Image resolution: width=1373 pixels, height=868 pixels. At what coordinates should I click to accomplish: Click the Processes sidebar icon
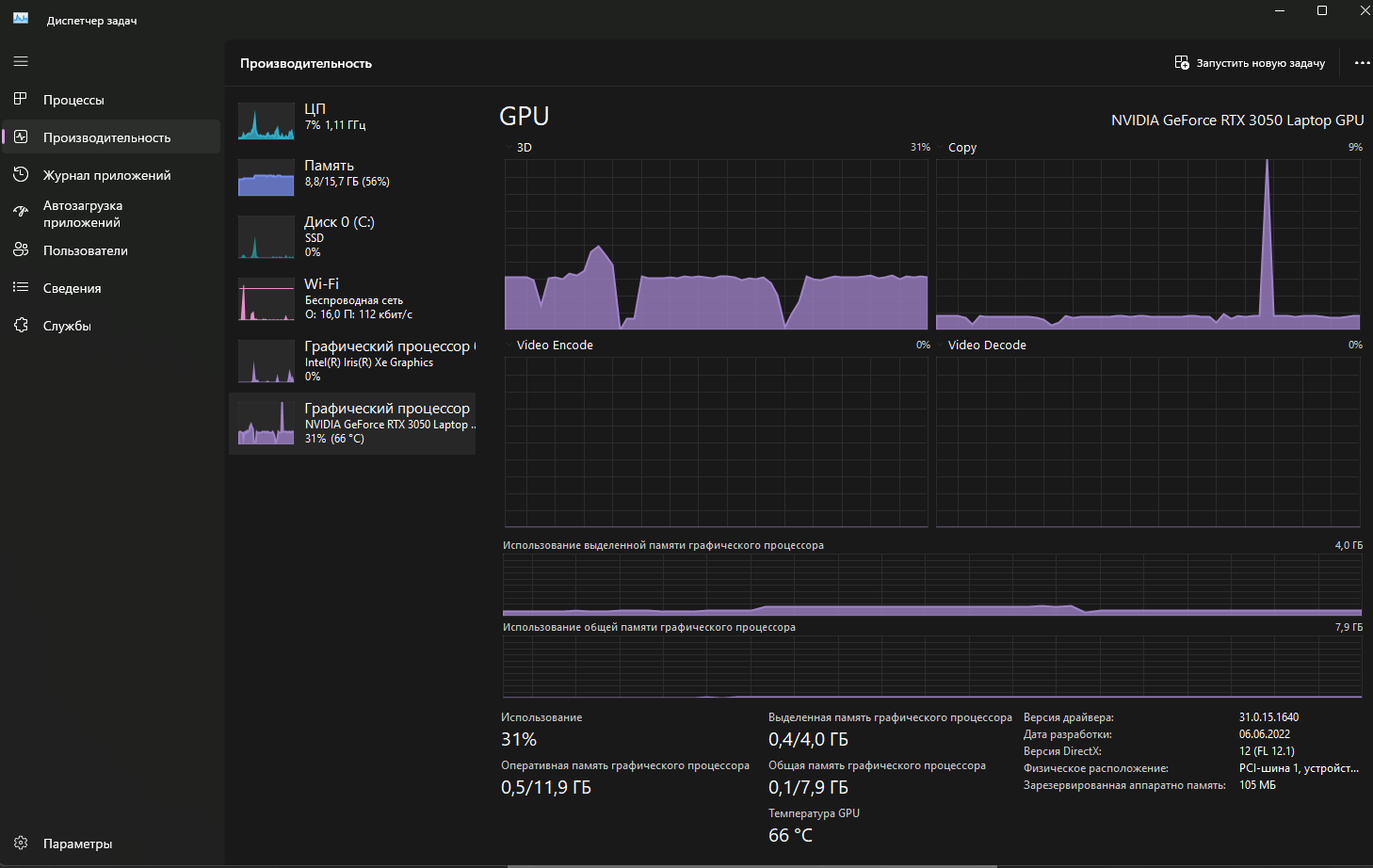pos(21,99)
